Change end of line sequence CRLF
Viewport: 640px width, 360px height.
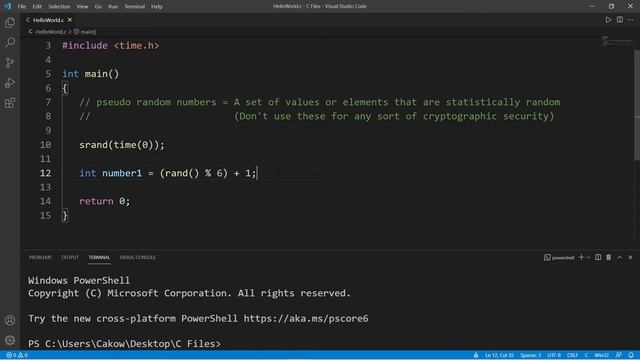(572, 355)
